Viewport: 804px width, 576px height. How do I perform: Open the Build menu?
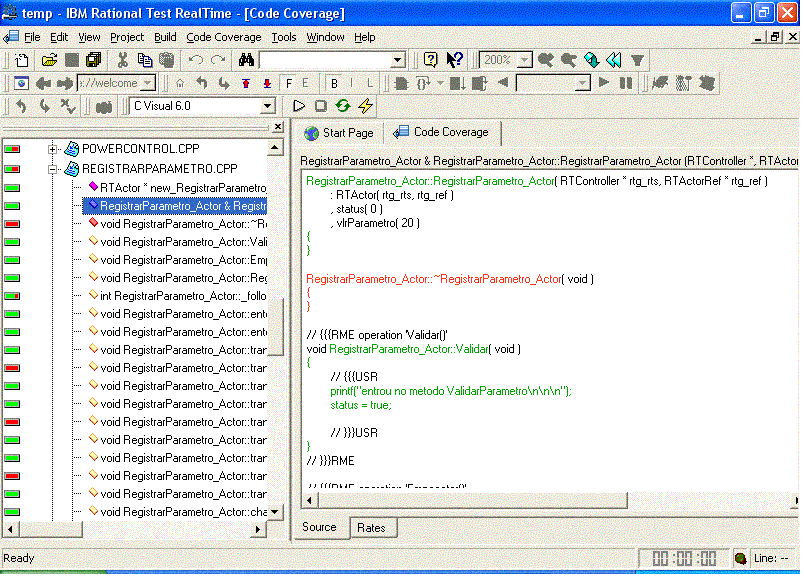(165, 37)
